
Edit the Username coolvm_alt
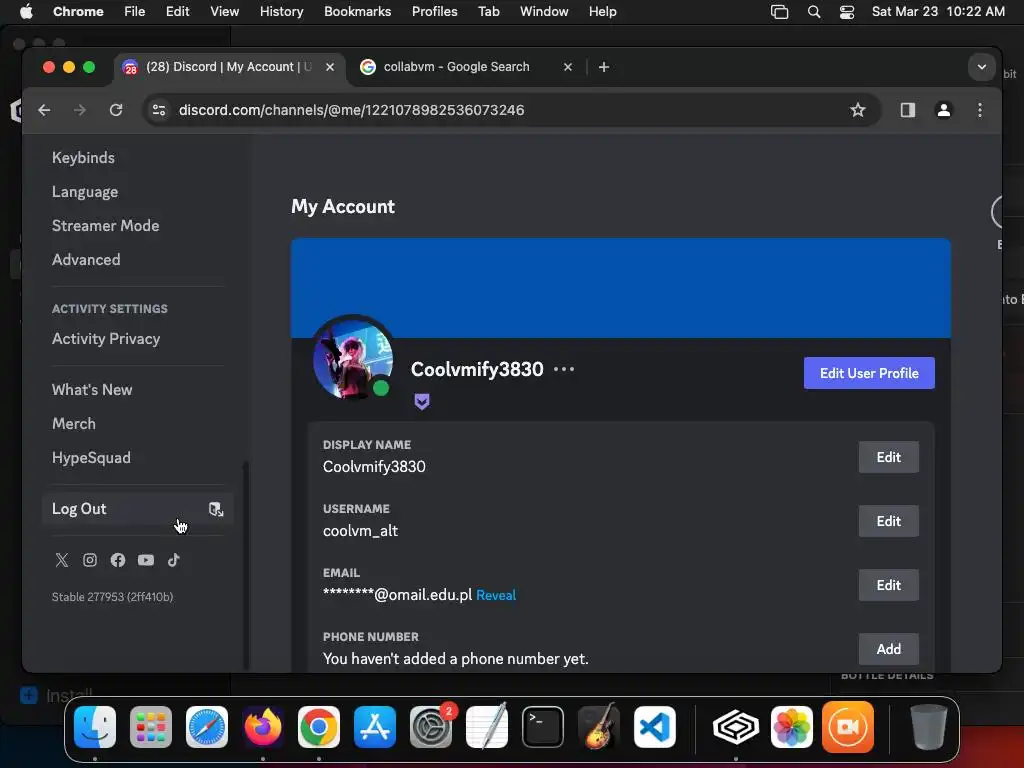pyautogui.click(x=888, y=521)
